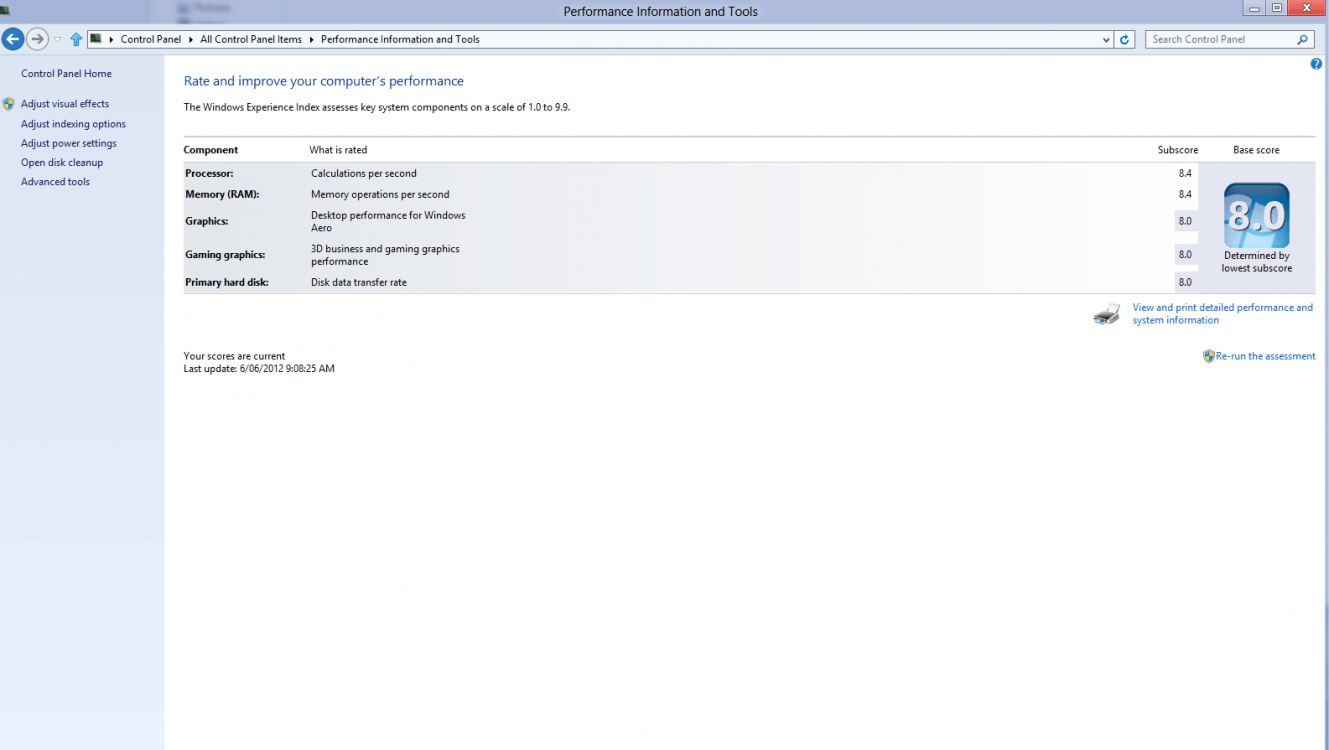Go back using the Back arrow button
This screenshot has width=1329, height=750.
[12, 39]
